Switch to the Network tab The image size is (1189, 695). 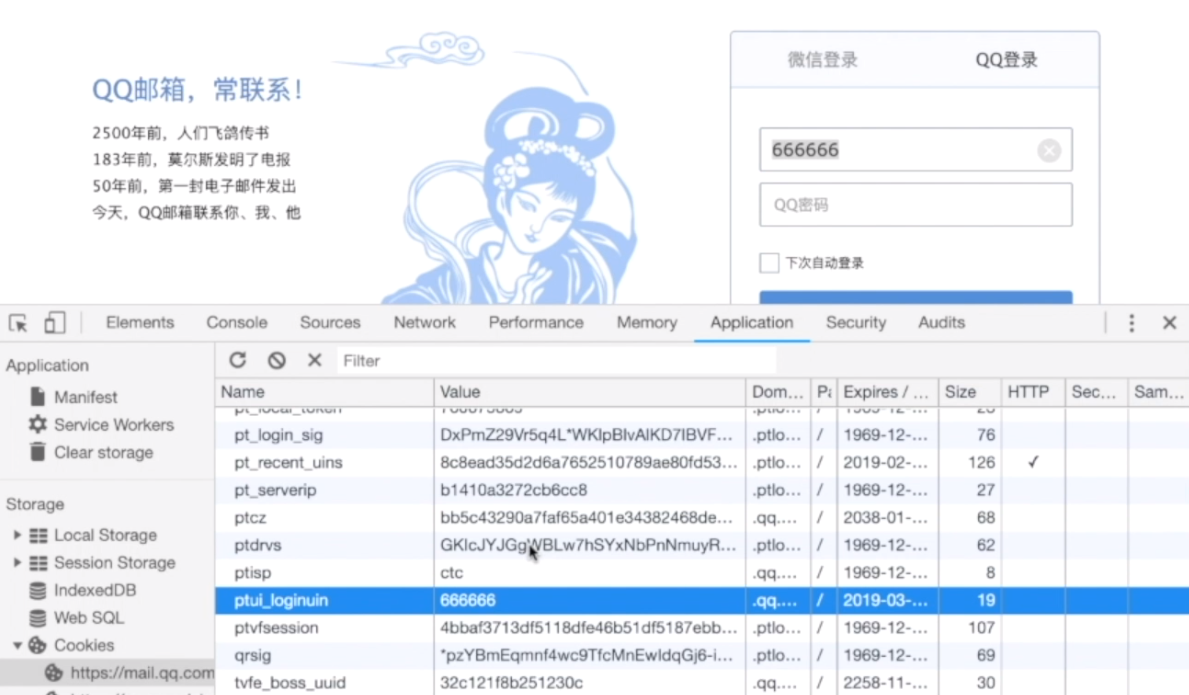[425, 323]
